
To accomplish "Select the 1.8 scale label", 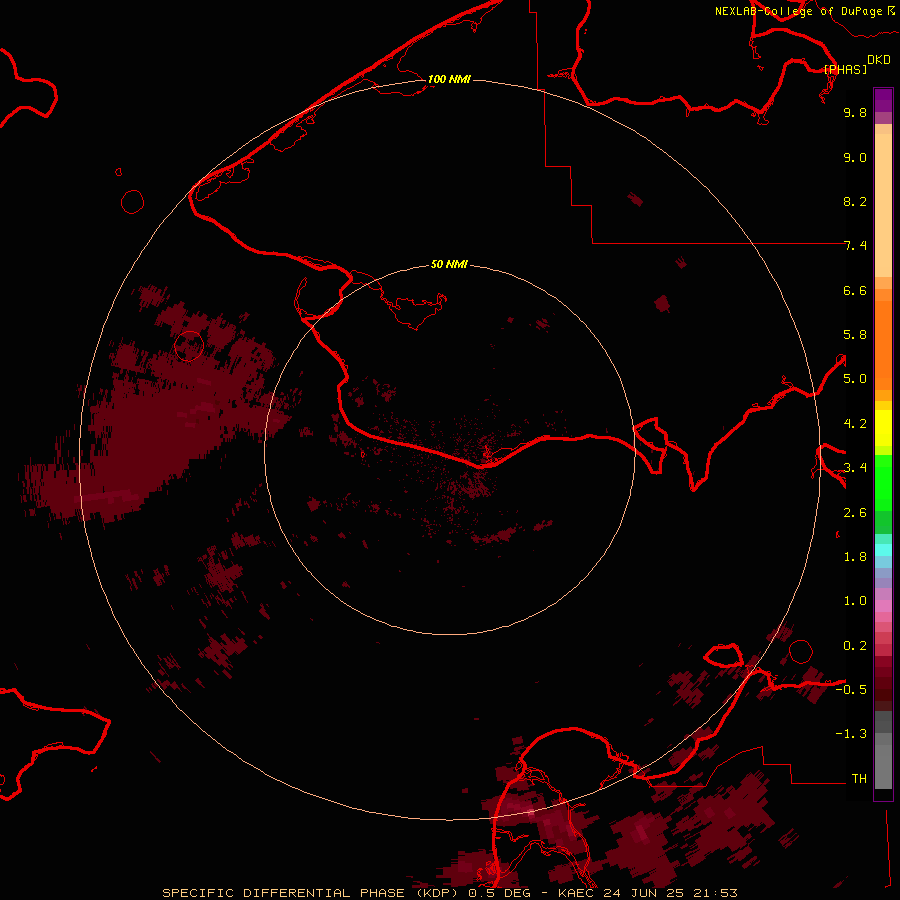I will 855,557.
